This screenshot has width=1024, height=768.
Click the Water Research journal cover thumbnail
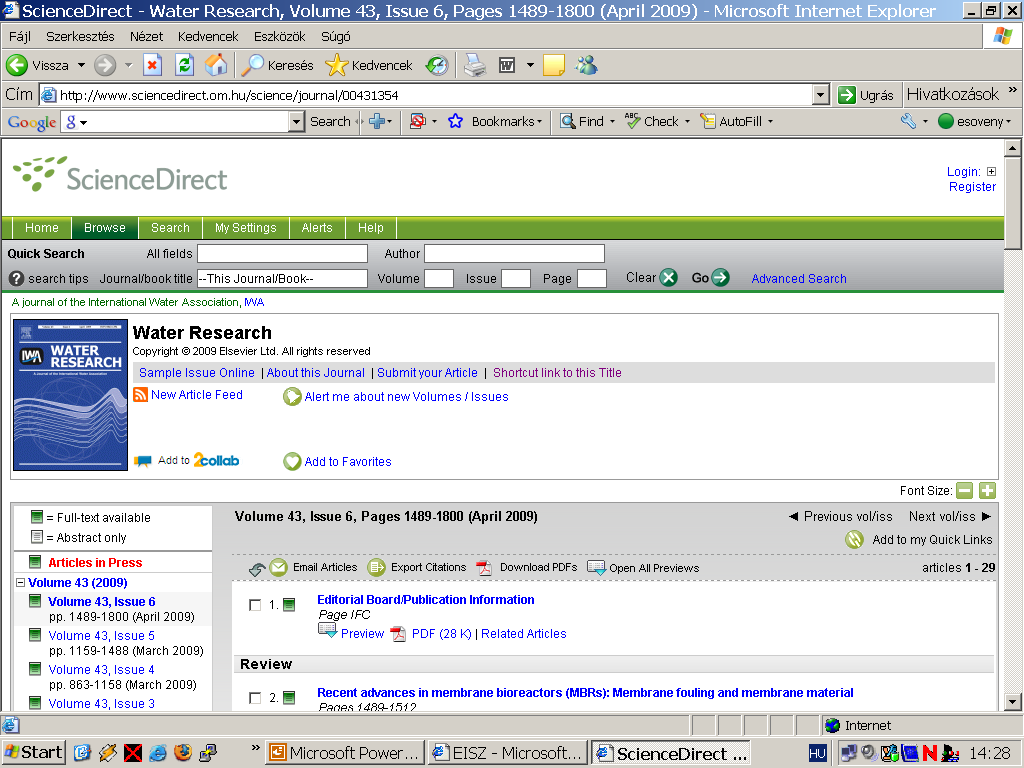coord(71,395)
